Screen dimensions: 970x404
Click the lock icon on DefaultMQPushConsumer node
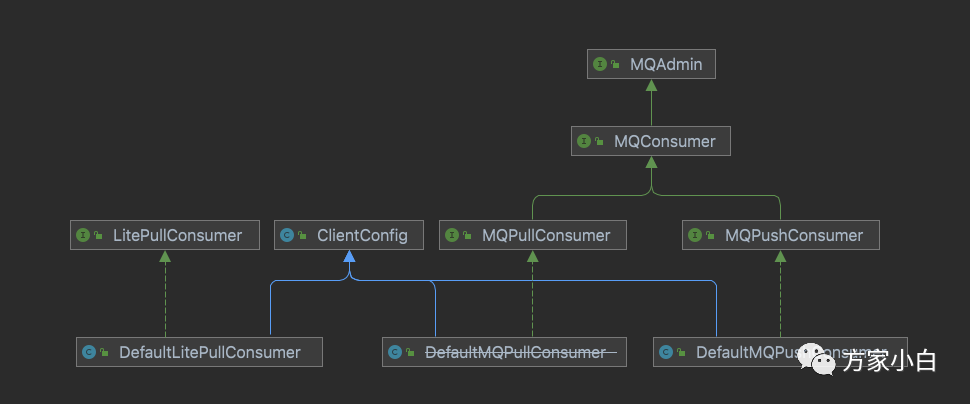pos(682,352)
